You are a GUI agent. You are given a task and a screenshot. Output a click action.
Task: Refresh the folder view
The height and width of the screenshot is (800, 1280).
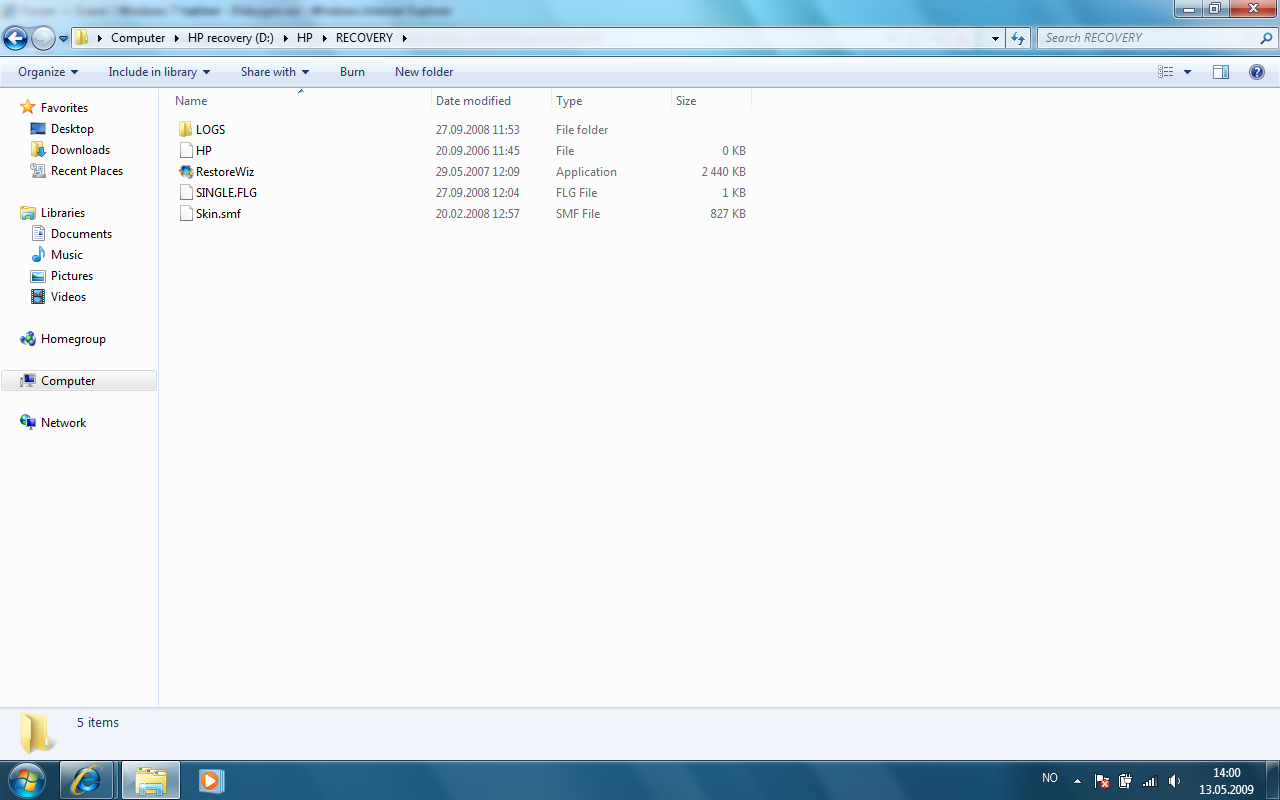click(1018, 38)
